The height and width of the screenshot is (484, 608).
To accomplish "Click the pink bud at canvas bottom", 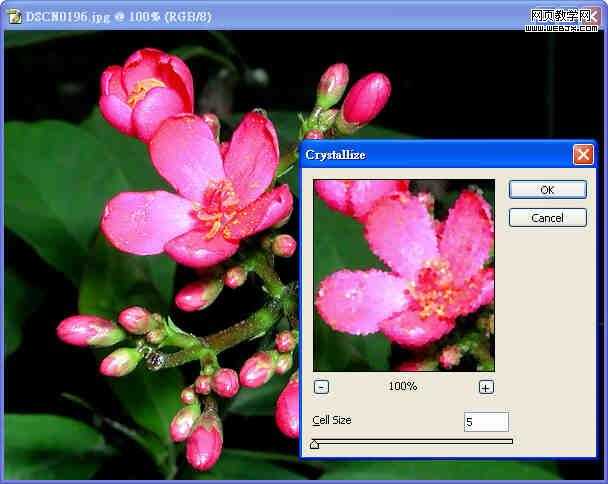I will pos(204,443).
